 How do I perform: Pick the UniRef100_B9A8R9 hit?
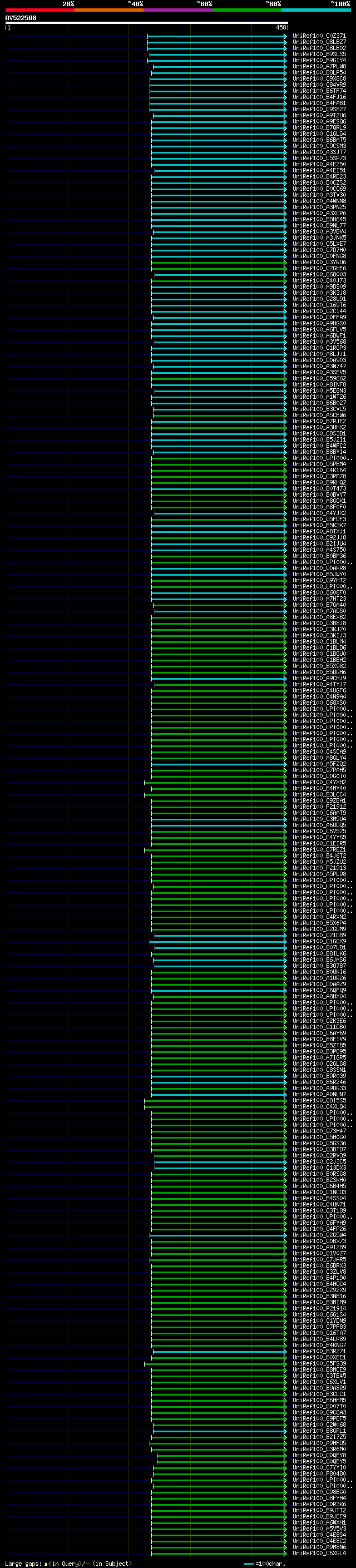click(x=319, y=1388)
